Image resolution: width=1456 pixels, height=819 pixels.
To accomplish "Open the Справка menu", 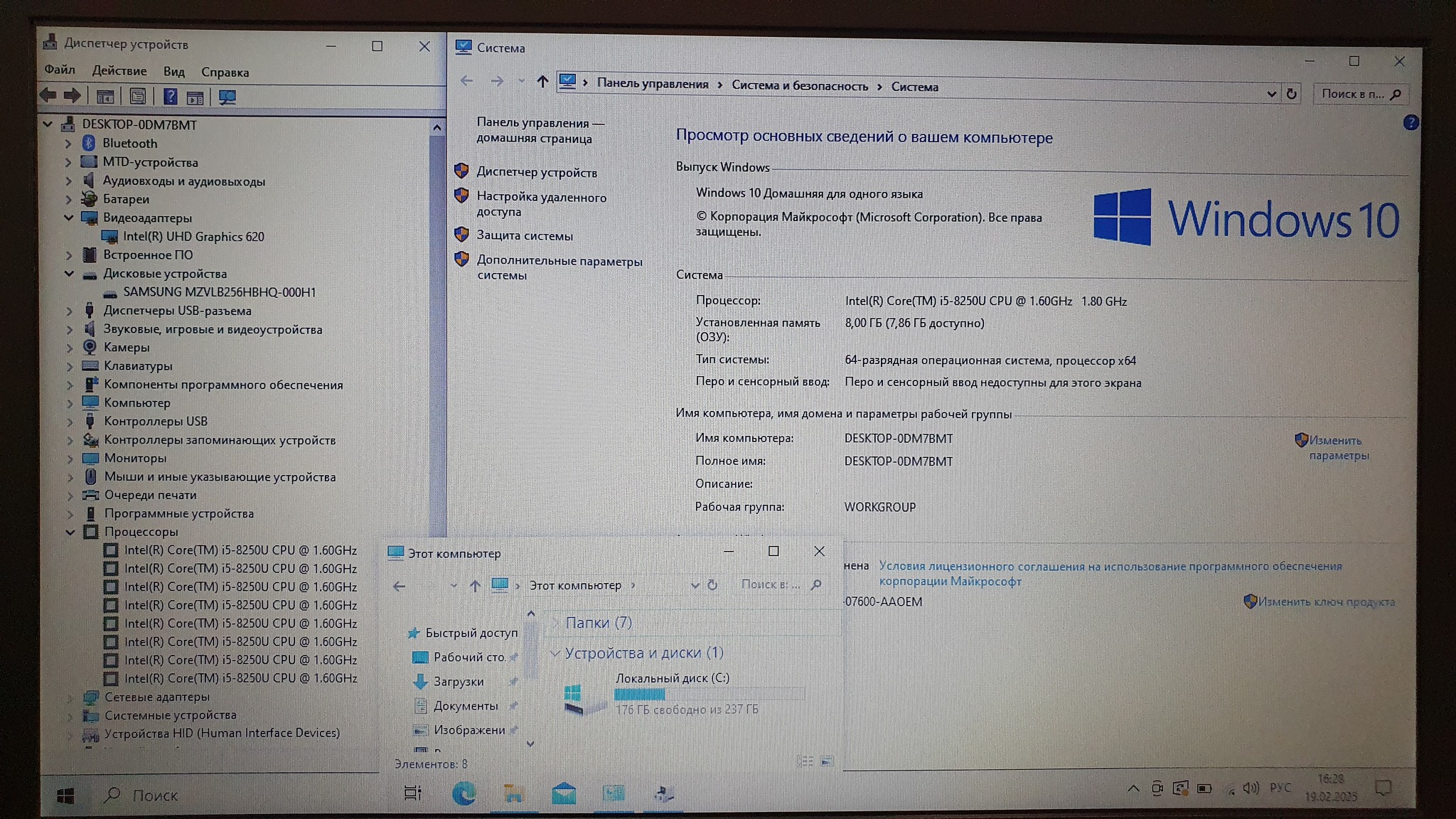I will (x=225, y=72).
